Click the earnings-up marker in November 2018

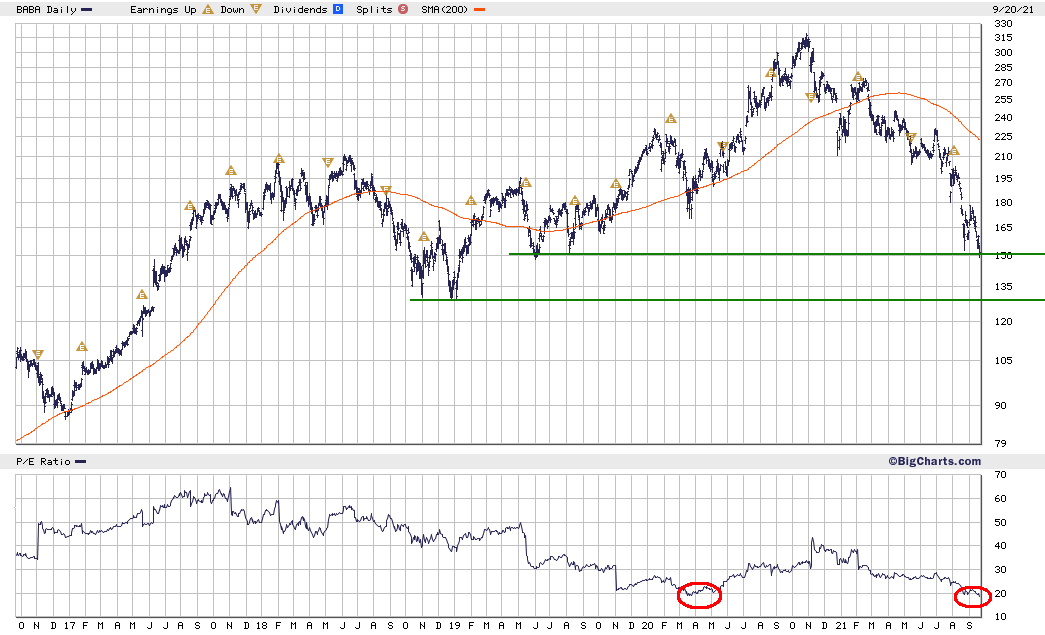424,237
